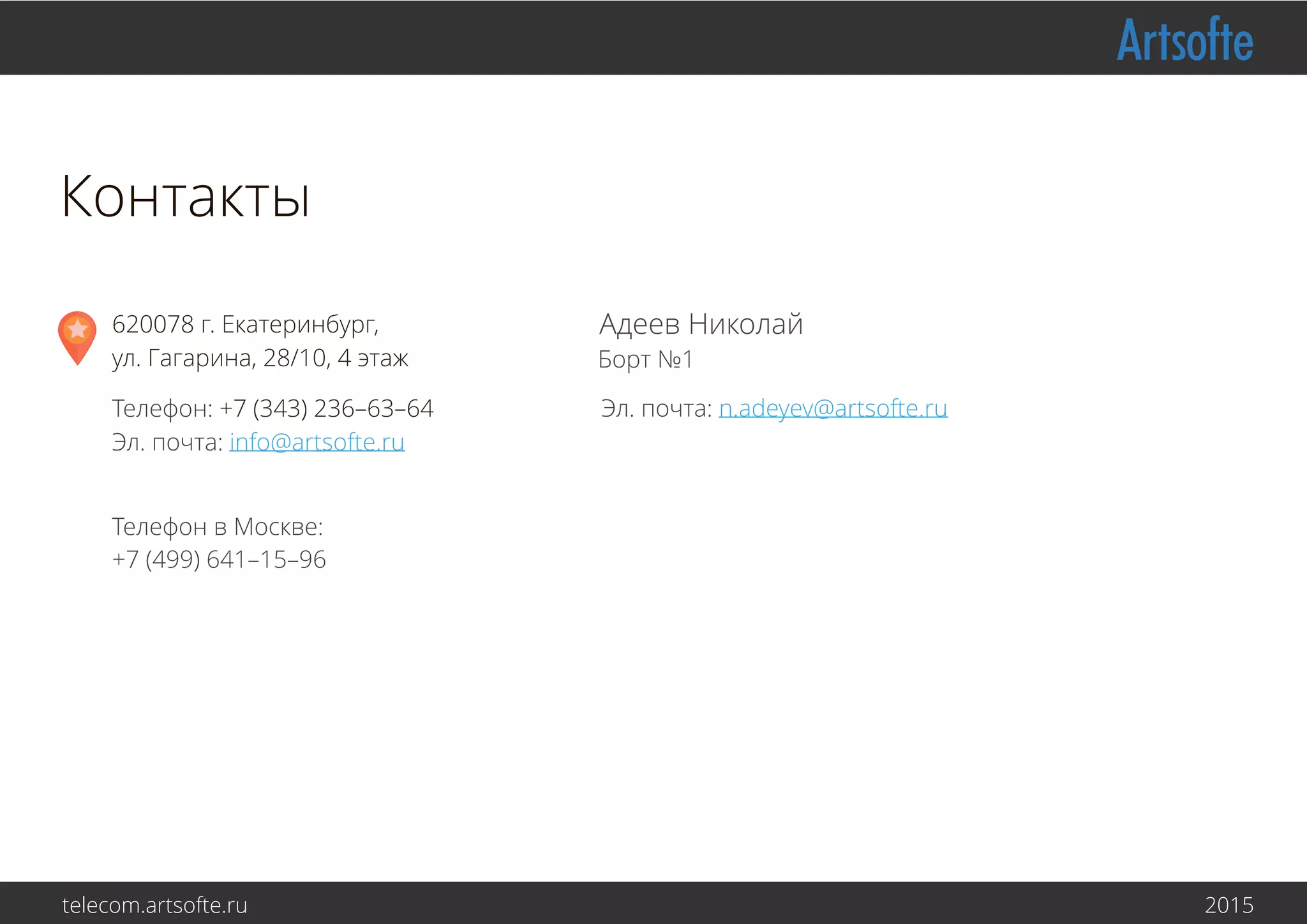Click Эл. почта label beside info@artsofte.ru
The height and width of the screenshot is (924, 1307).
point(167,442)
